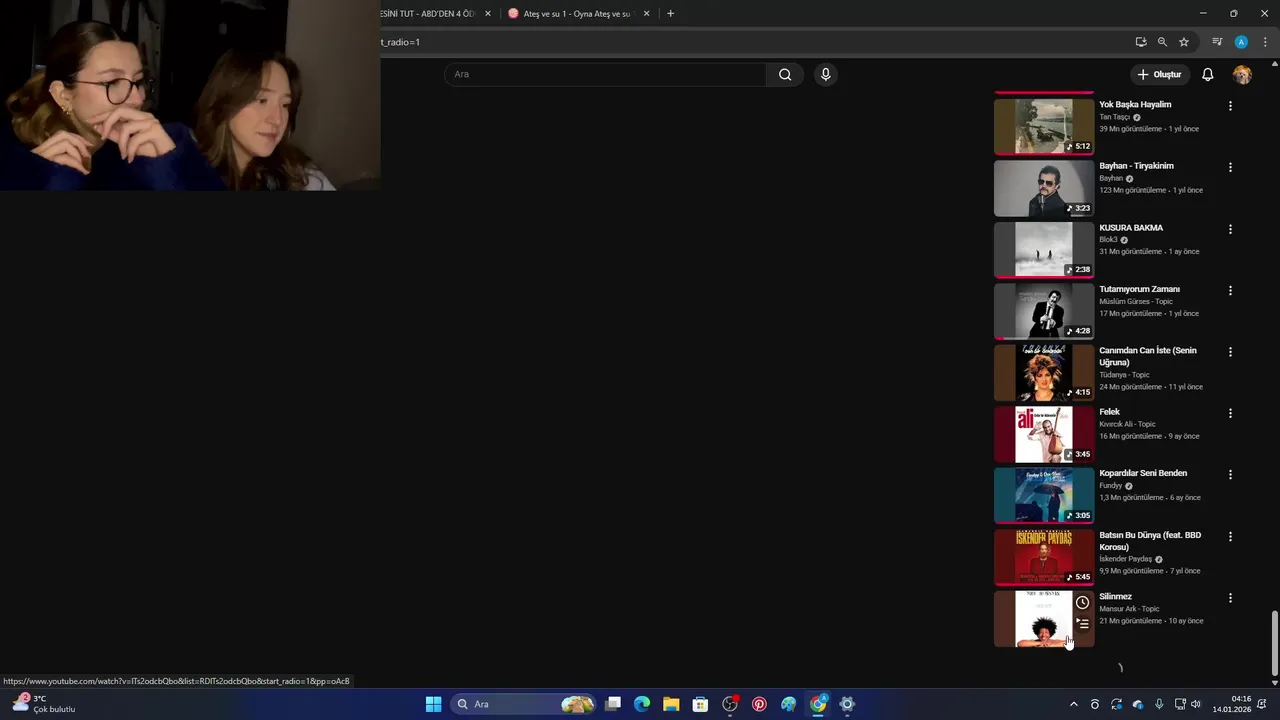Open Chrome media controls icon
Screen dimensions: 1280x720
click(1217, 42)
